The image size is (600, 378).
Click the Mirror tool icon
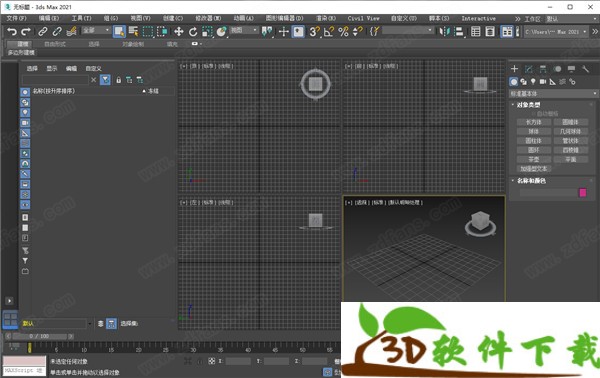[444, 31]
